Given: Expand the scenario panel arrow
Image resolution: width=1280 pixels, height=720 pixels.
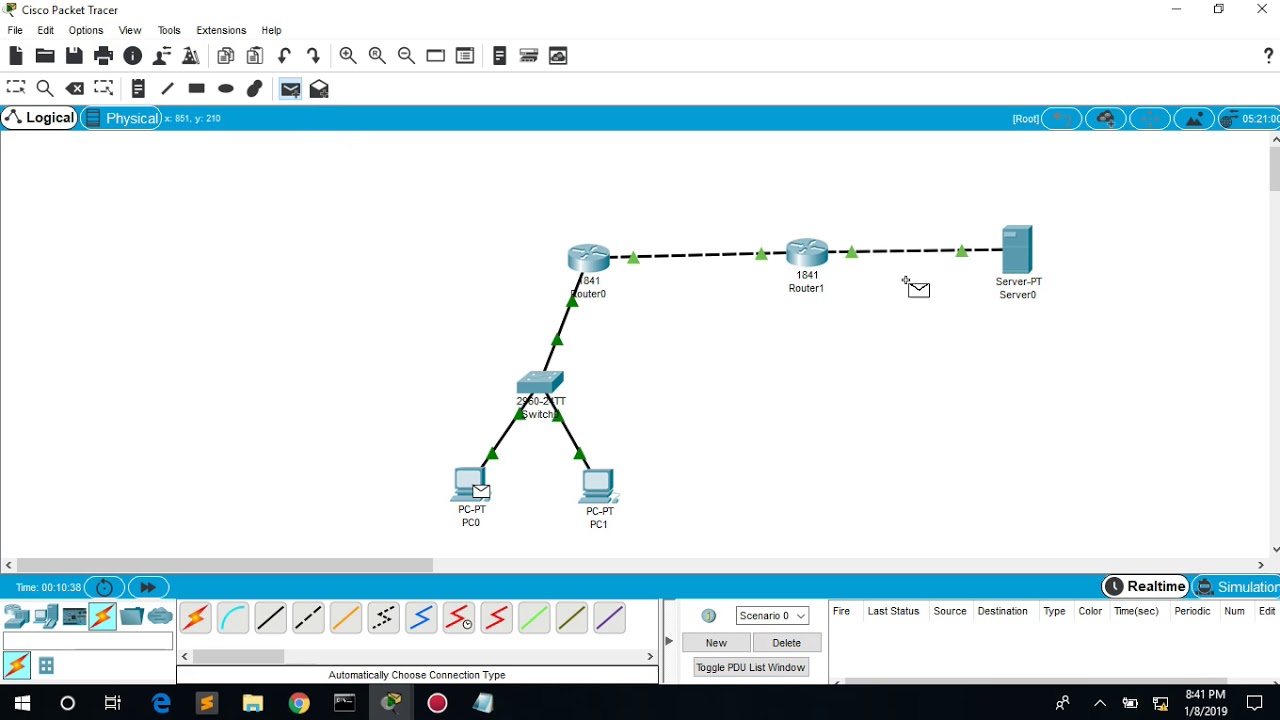Looking at the screenshot, I should [669, 641].
